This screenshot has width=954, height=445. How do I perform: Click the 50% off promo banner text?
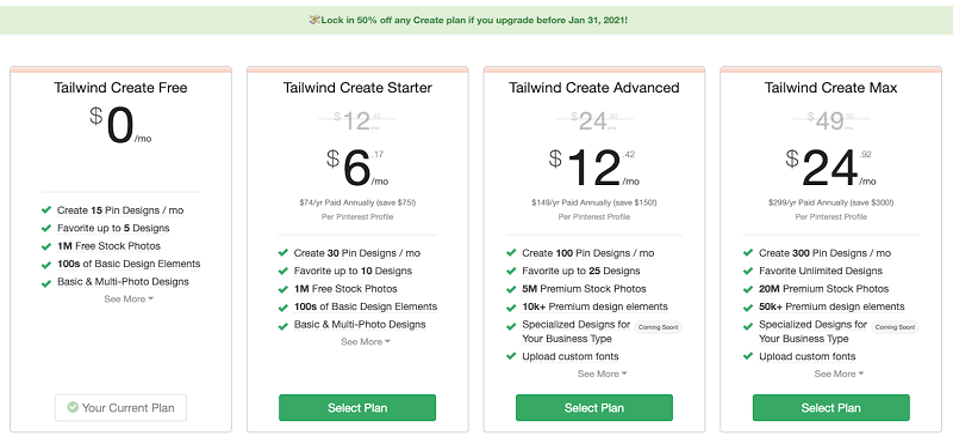(x=475, y=20)
